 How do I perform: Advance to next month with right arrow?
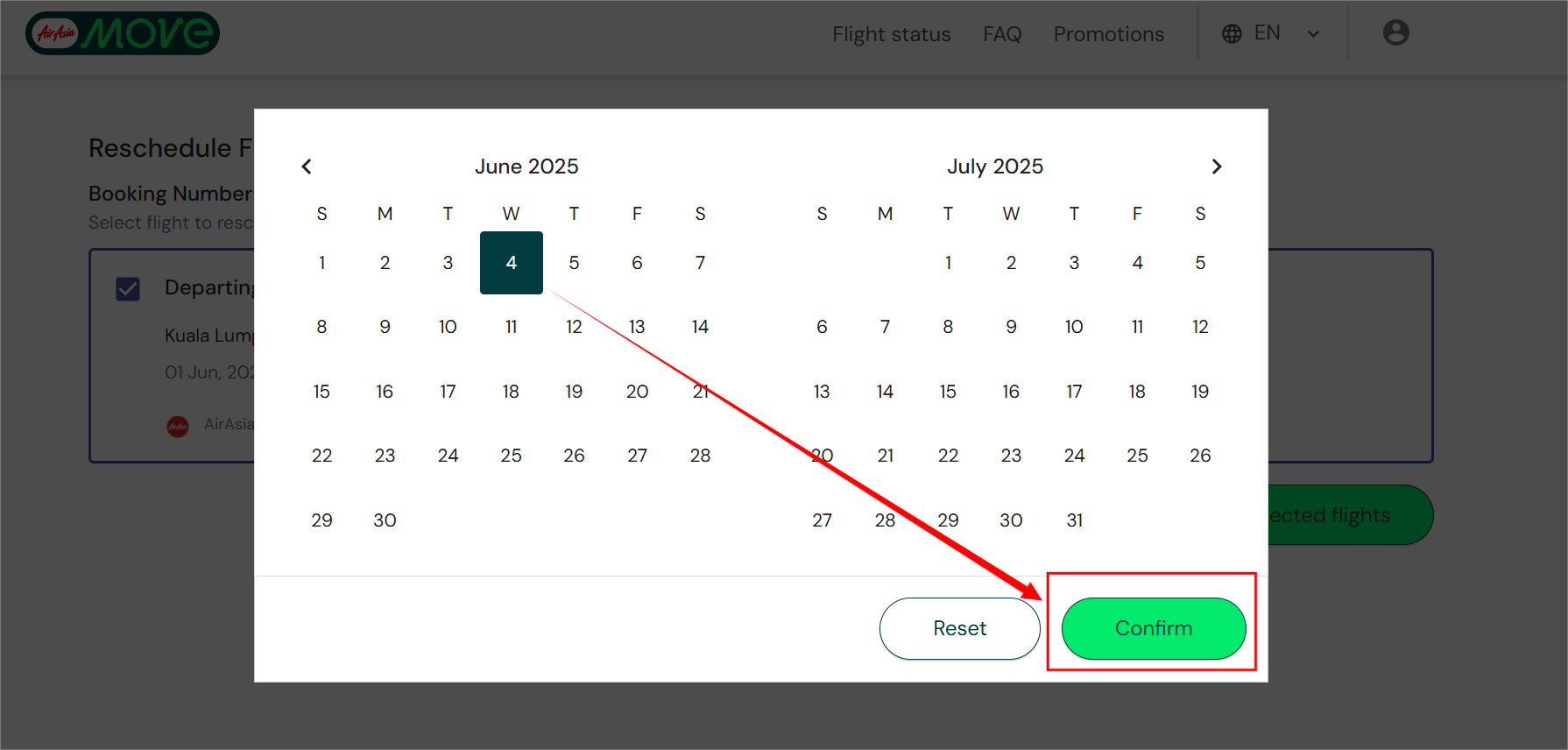pos(1216,166)
